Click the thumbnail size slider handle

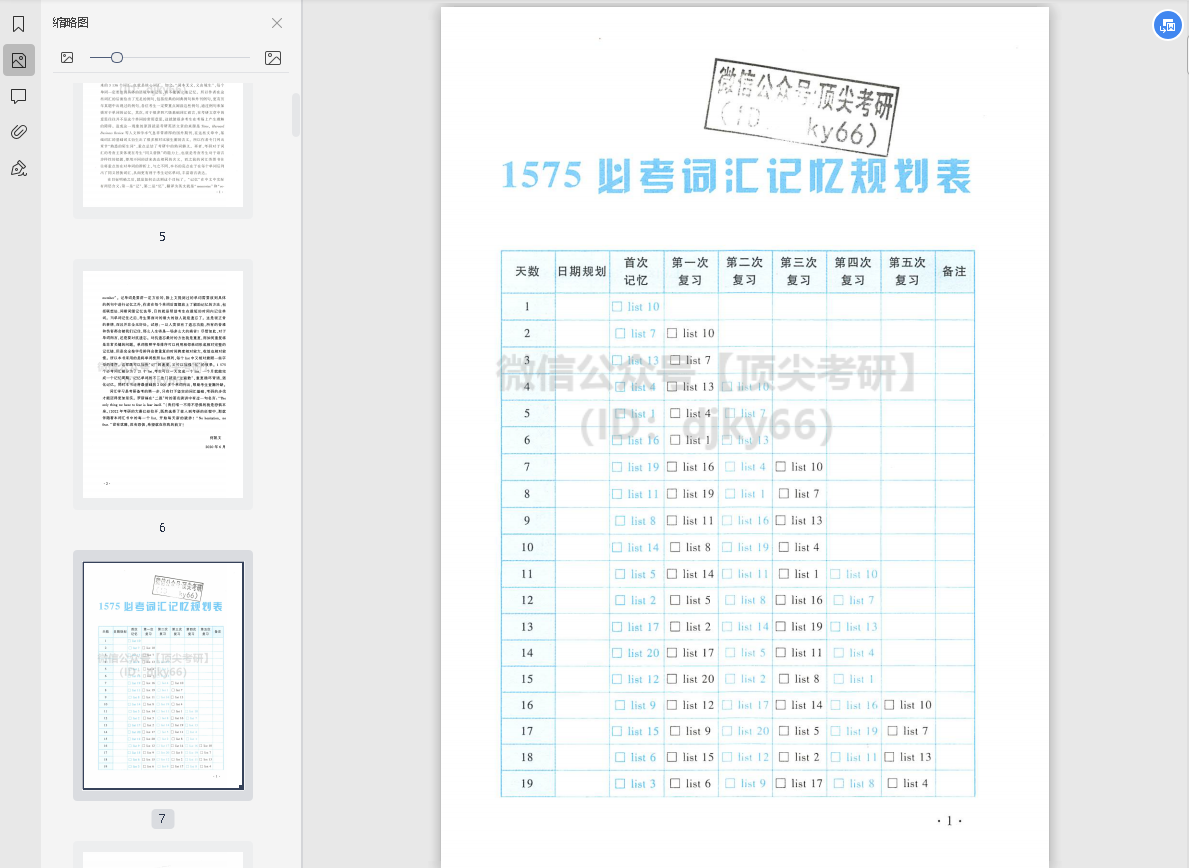click(117, 58)
